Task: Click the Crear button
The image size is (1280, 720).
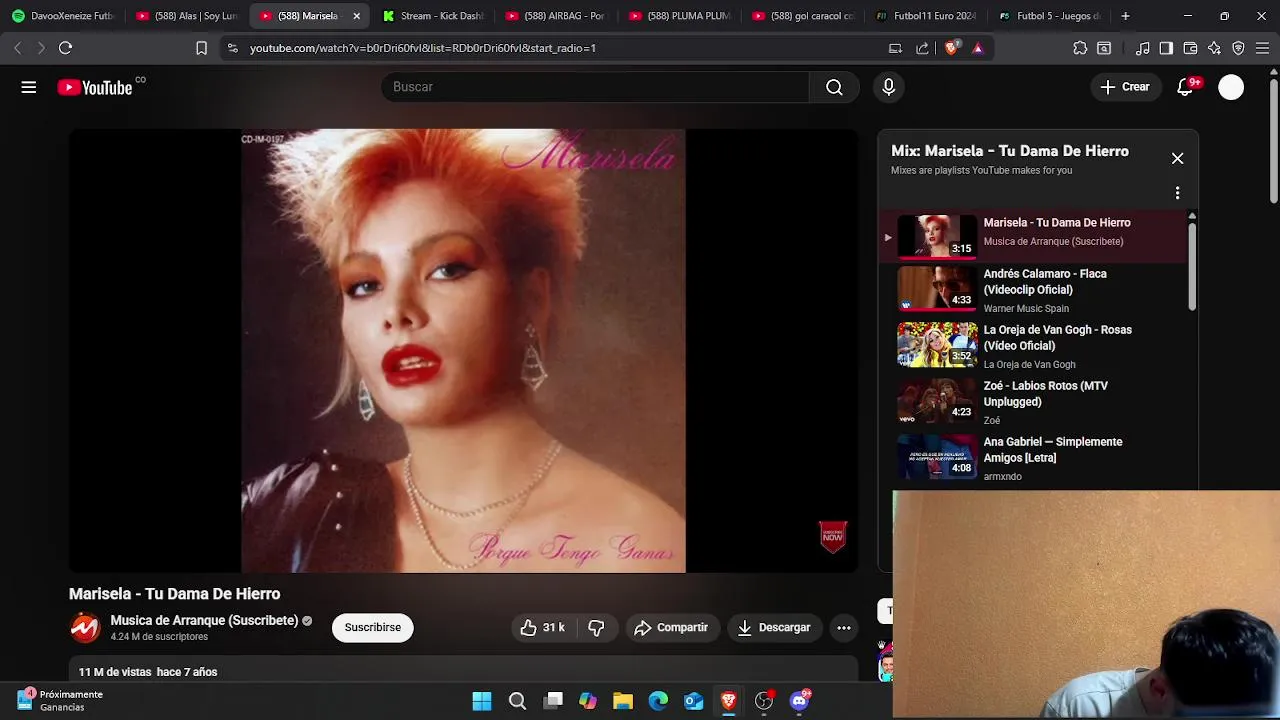Action: click(x=1125, y=87)
